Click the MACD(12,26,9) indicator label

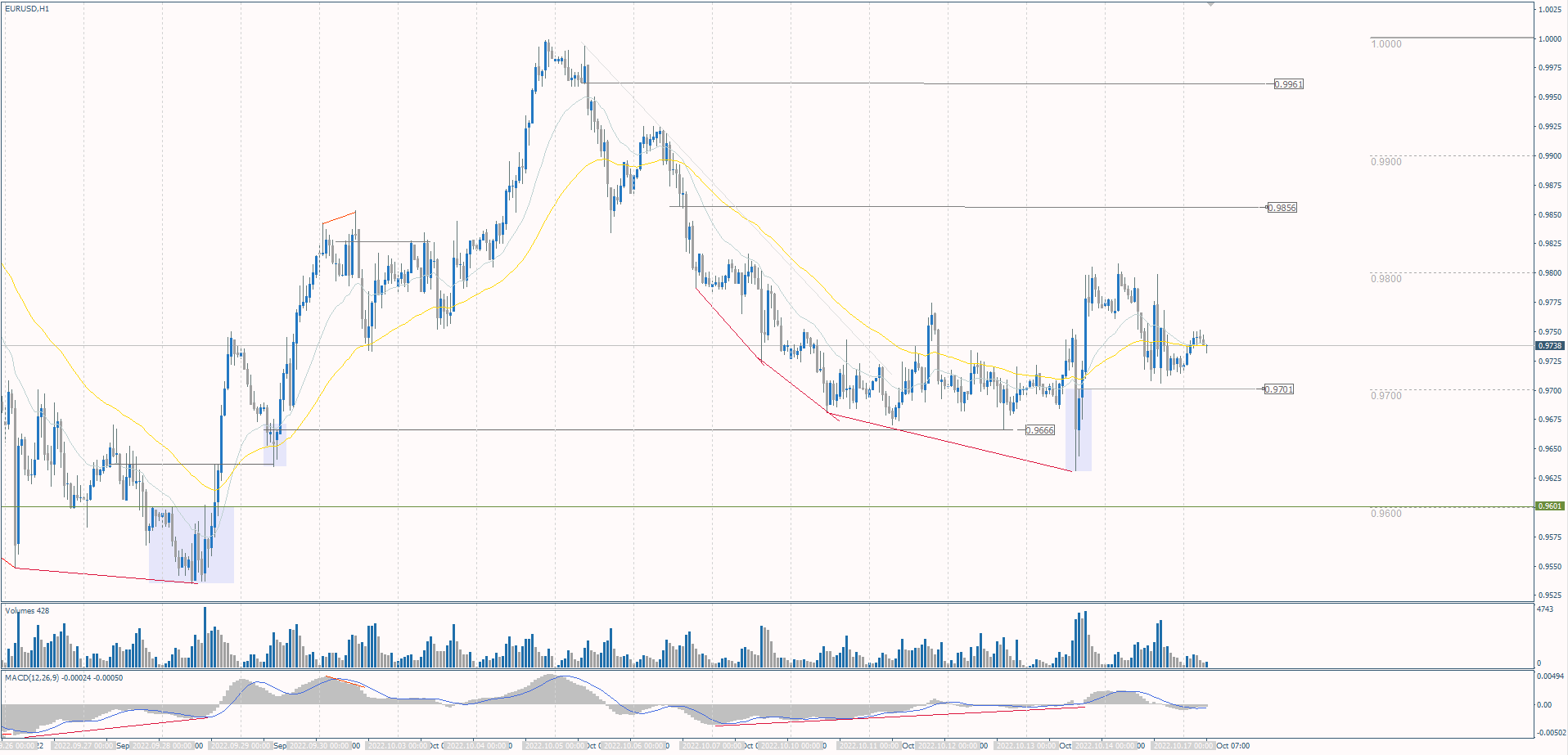64,678
